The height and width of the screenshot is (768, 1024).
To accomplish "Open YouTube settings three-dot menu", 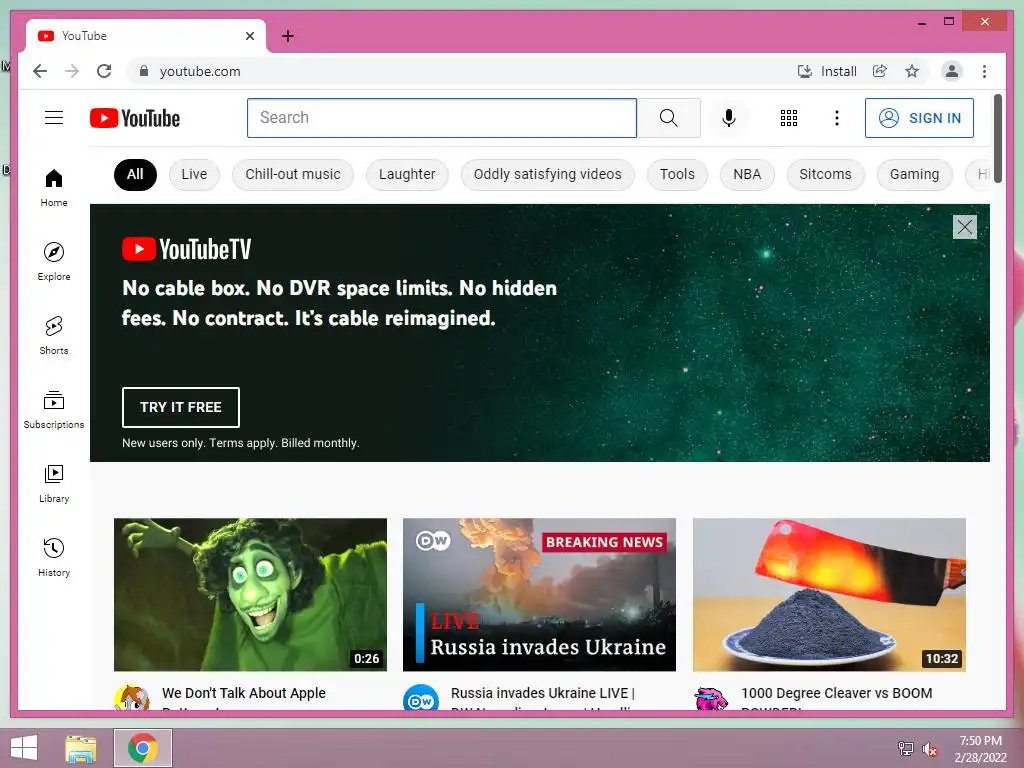I will pos(837,118).
